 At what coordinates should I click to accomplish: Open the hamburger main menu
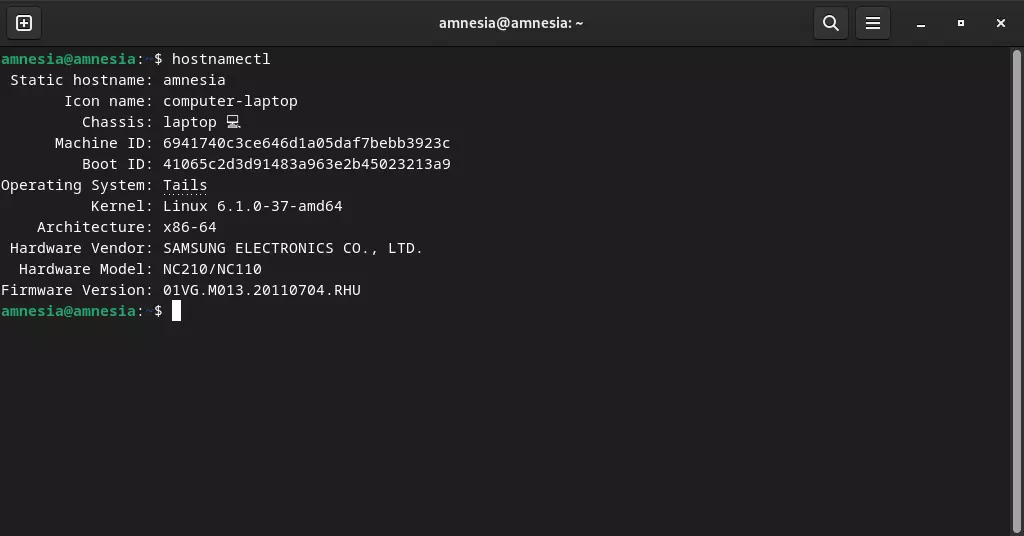click(872, 24)
